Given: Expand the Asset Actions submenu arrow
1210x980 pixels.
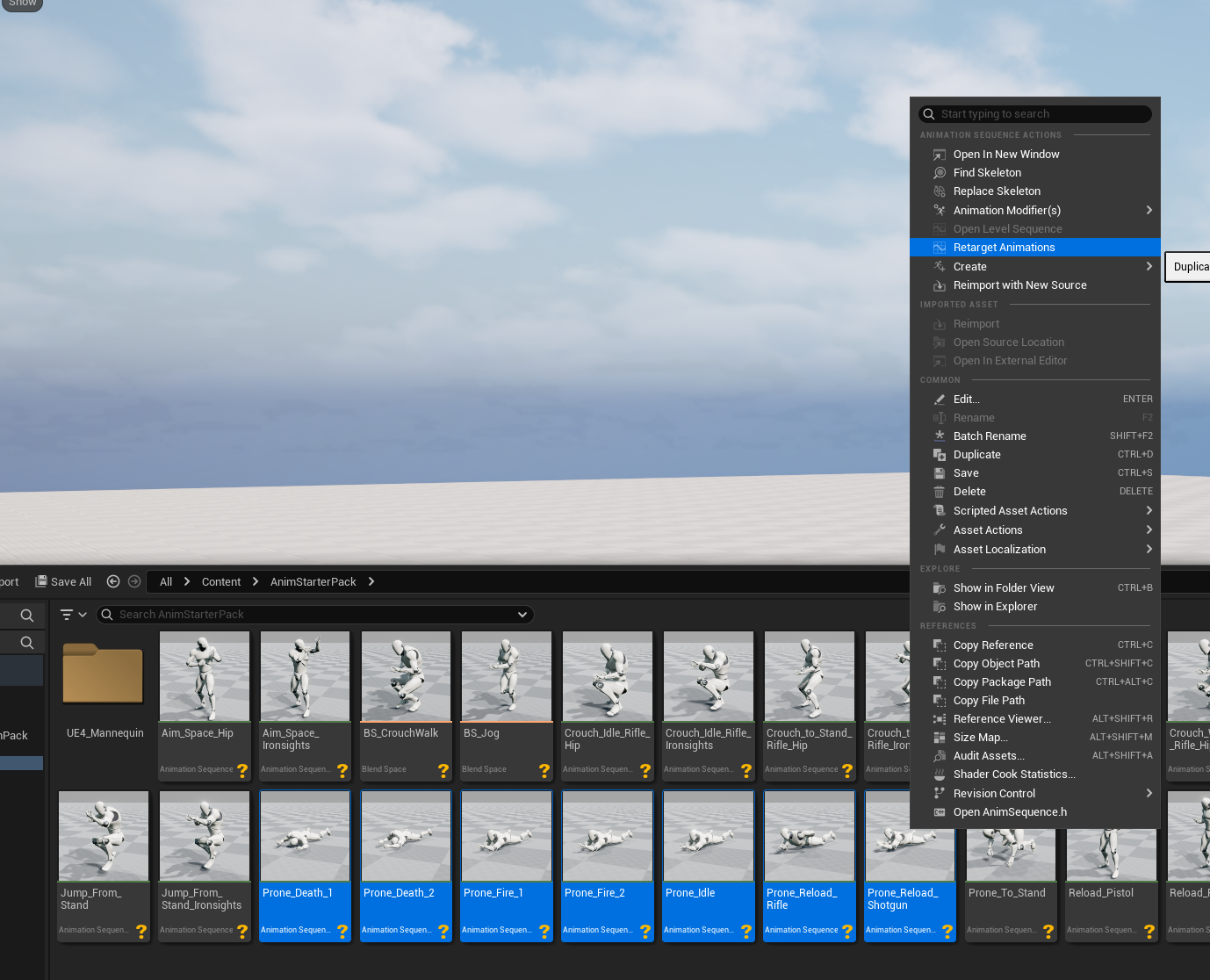Looking at the screenshot, I should coord(1149,530).
